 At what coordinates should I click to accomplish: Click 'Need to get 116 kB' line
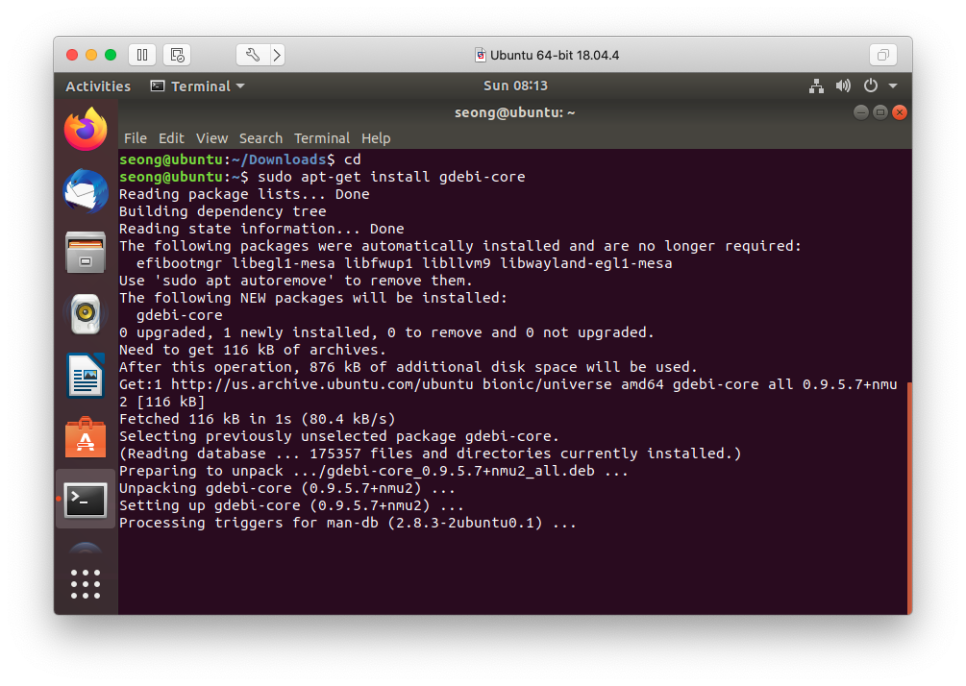tap(253, 350)
